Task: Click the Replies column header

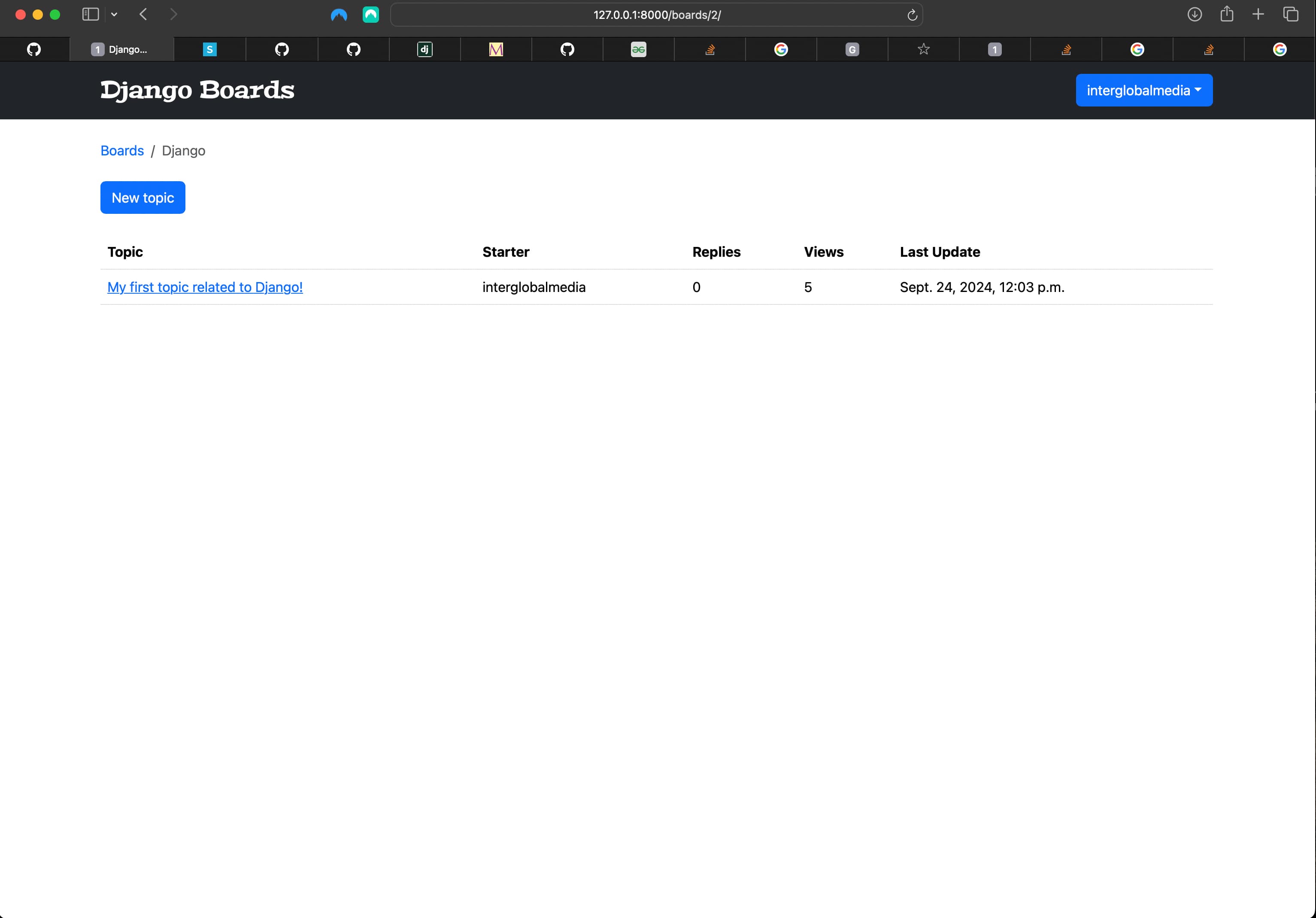Action: (x=716, y=252)
